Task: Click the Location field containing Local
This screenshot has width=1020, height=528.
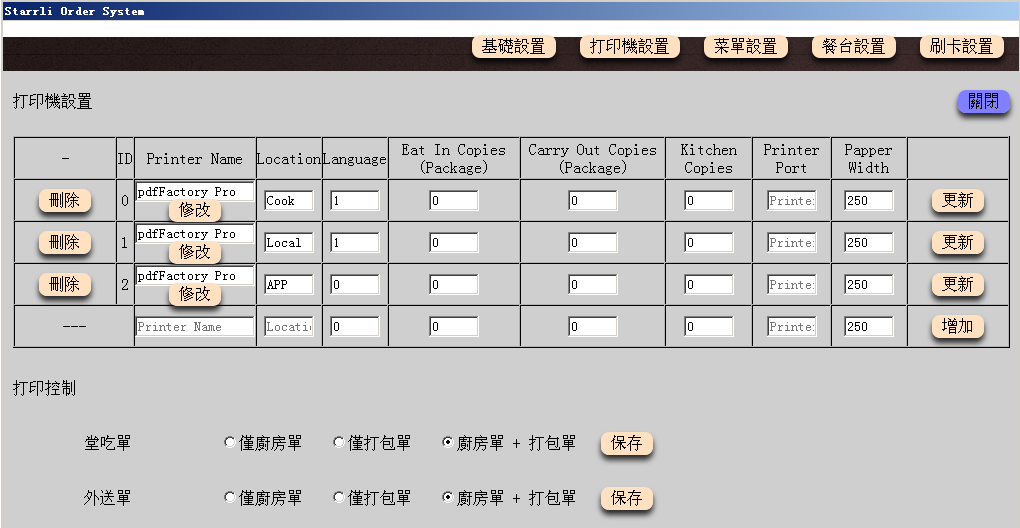Action: point(288,243)
